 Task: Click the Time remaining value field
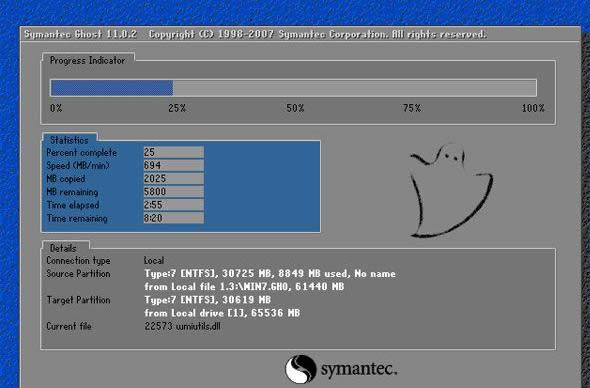pos(173,218)
